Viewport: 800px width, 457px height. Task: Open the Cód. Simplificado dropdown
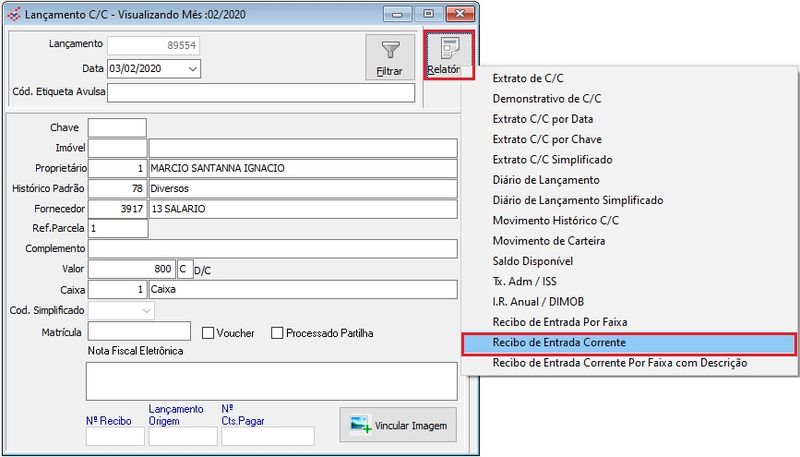click(x=147, y=311)
